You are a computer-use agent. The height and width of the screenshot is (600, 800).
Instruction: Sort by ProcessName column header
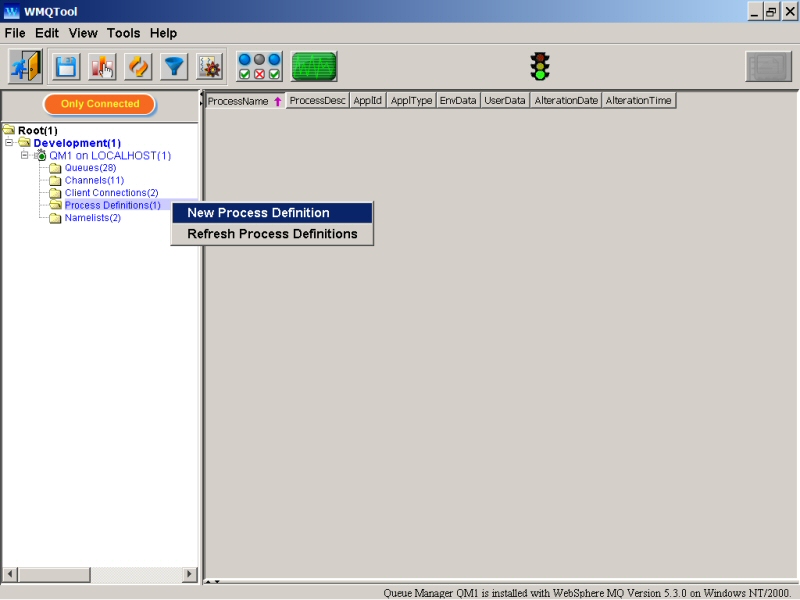[x=245, y=101]
